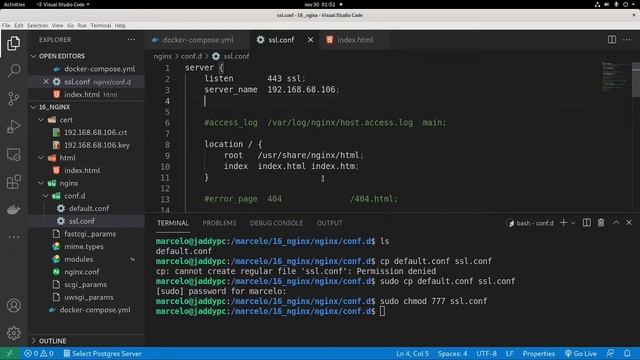Image resolution: width=640 pixels, height=360 pixels.
Task: Start Go Live server
Action: click(x=580, y=353)
